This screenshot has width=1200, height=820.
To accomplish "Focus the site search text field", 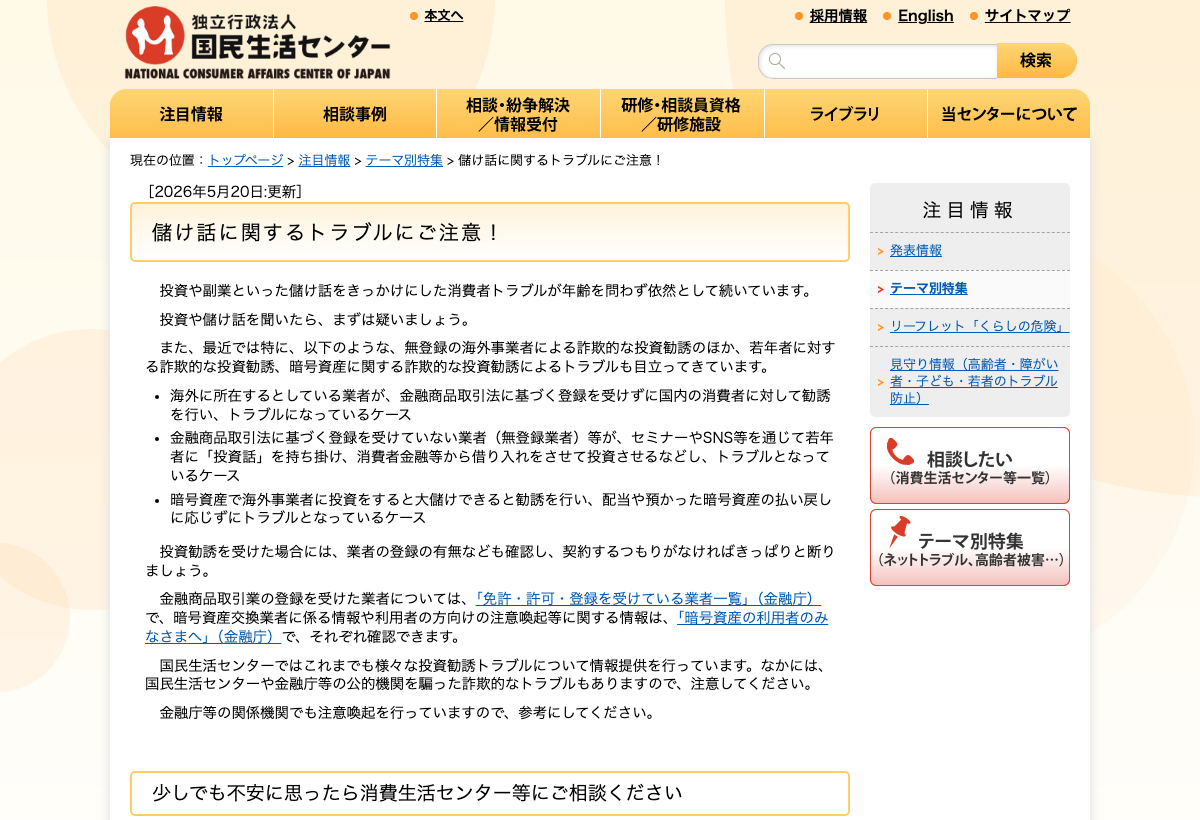I will (x=878, y=61).
